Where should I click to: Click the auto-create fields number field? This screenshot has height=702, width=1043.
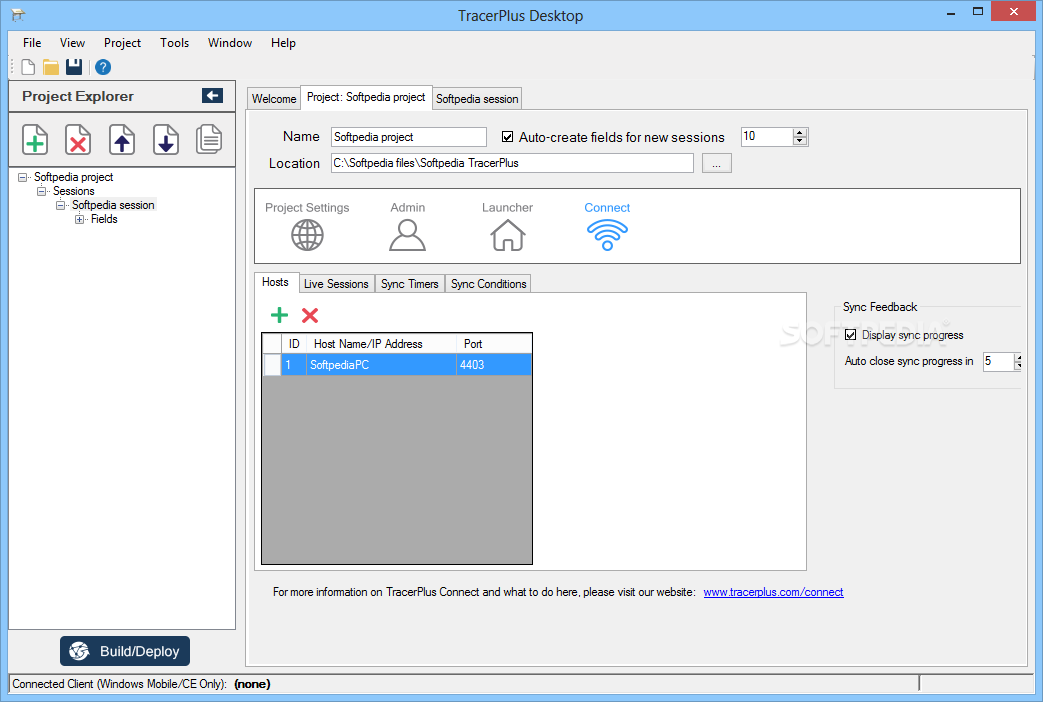pyautogui.click(x=767, y=136)
